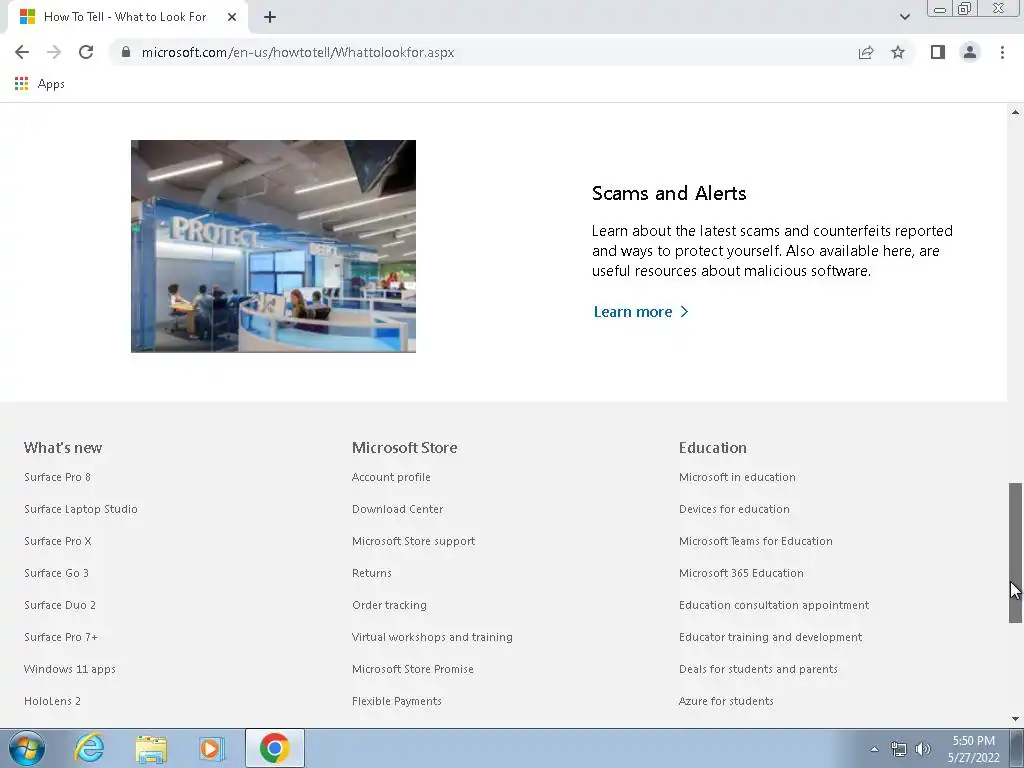Click the taskbar clock and date
This screenshot has width=1024, height=768.
click(973, 749)
